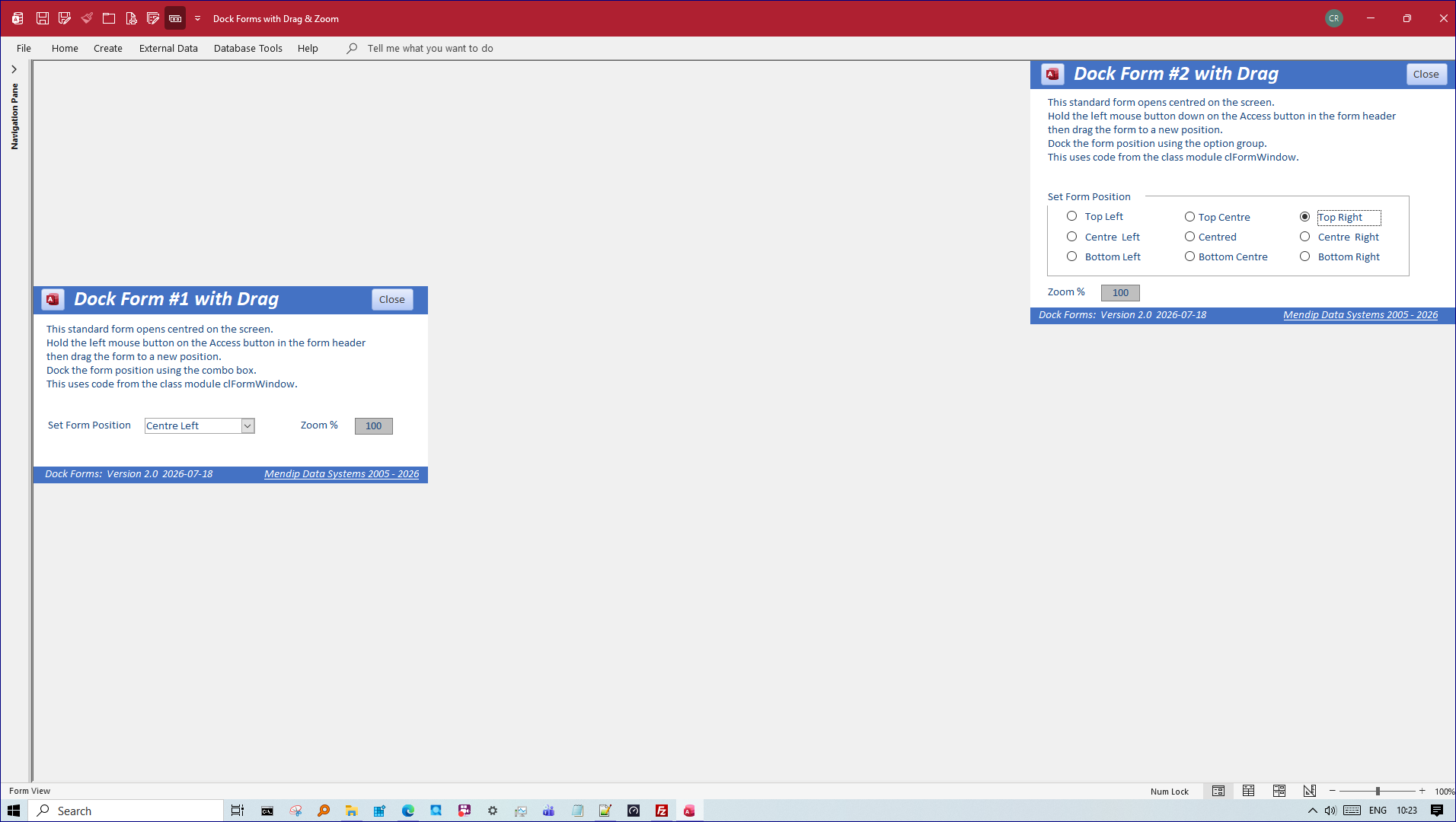Click the status bar zoom slider handle
Viewport: 1456px width, 822px height.
click(x=1378, y=791)
